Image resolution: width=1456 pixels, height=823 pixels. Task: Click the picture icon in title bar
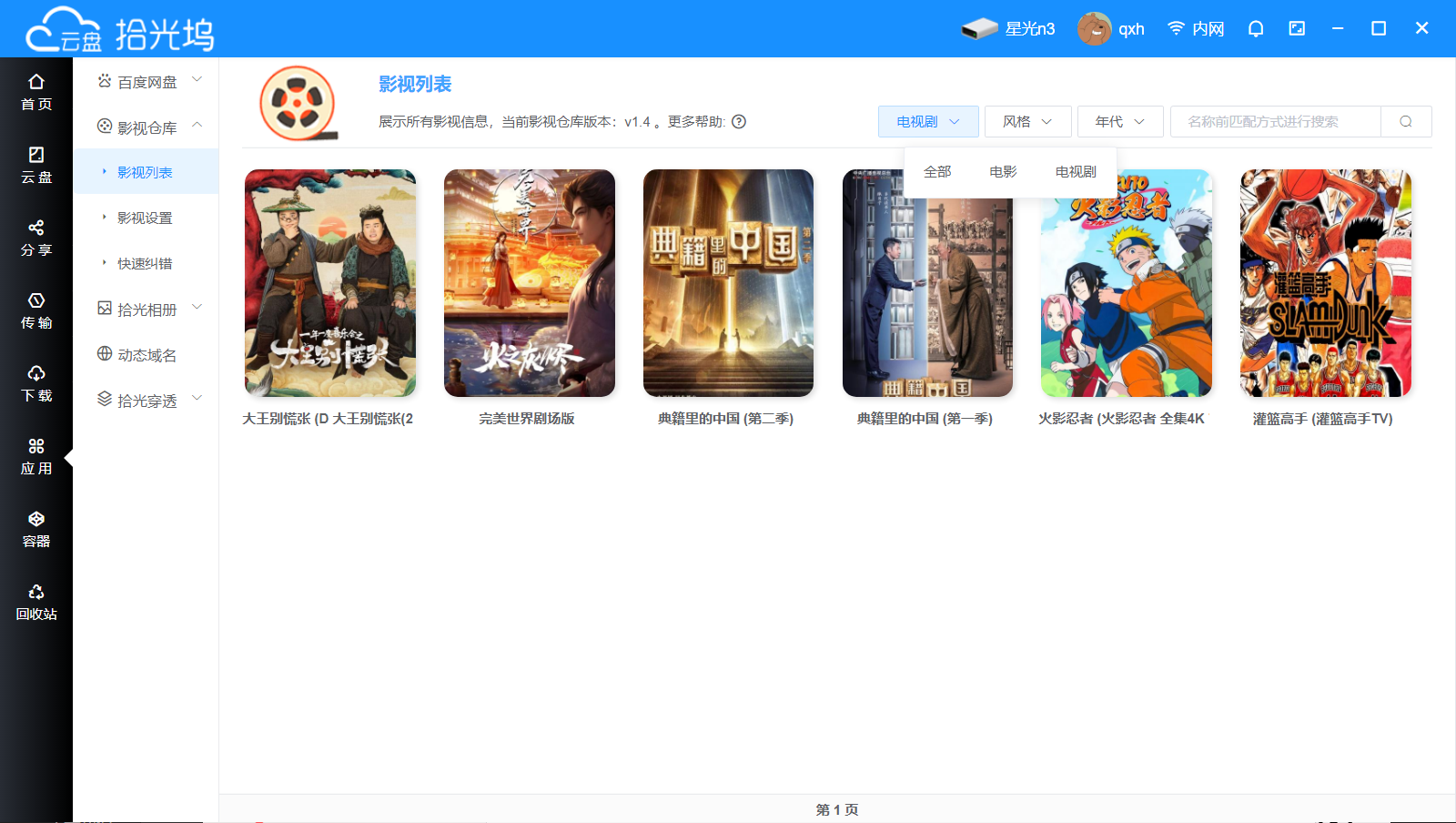pyautogui.click(x=1297, y=28)
